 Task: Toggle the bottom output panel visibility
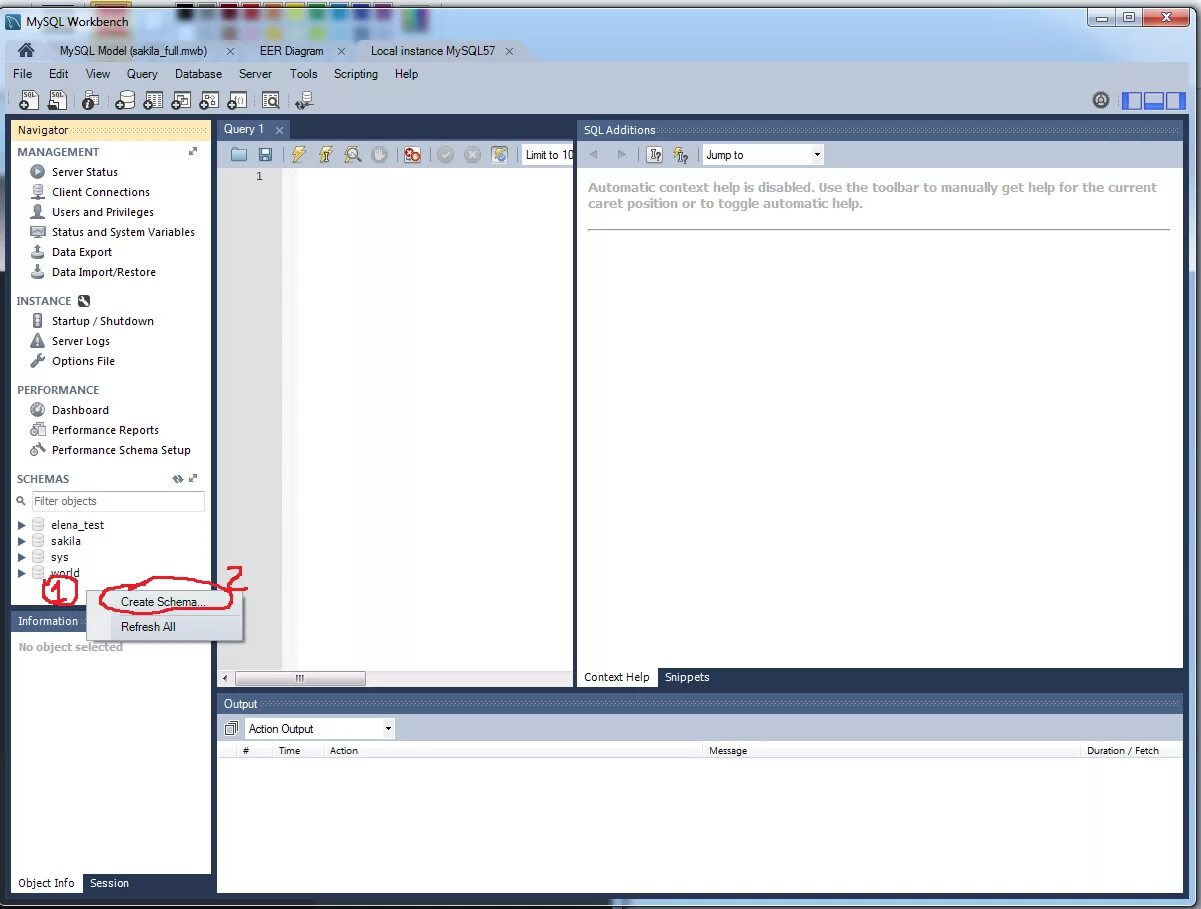coord(1154,100)
